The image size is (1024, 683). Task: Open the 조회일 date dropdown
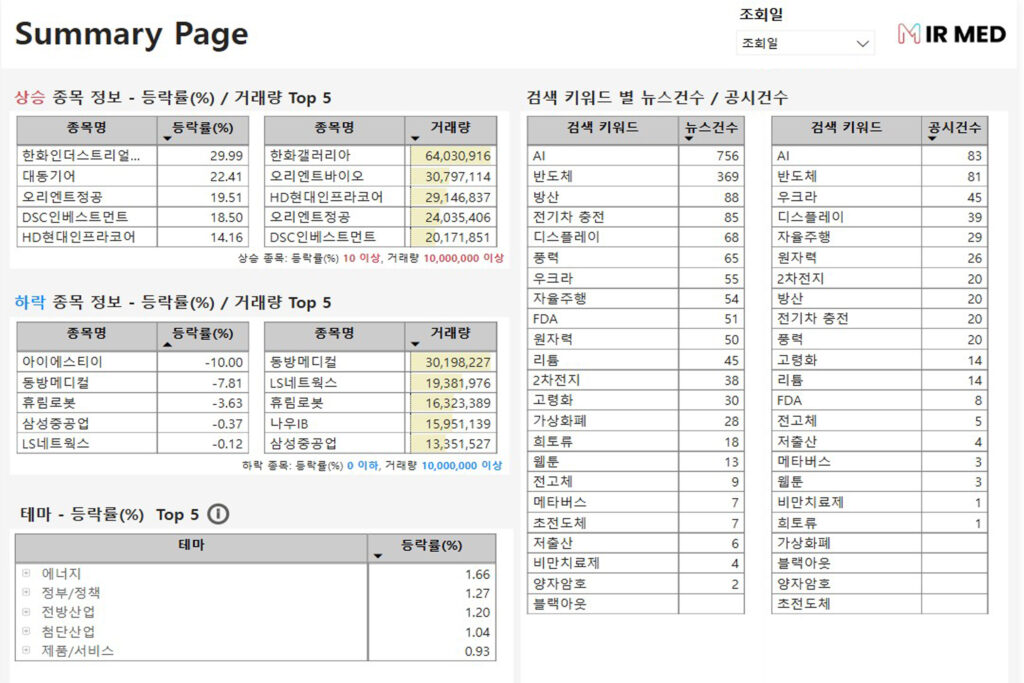pyautogui.click(x=805, y=43)
